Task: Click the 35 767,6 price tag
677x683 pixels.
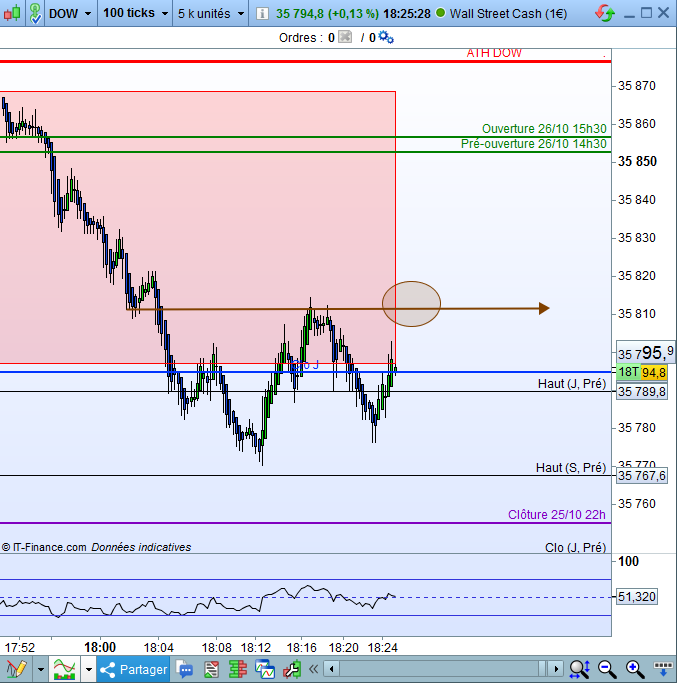Action: [x=642, y=475]
